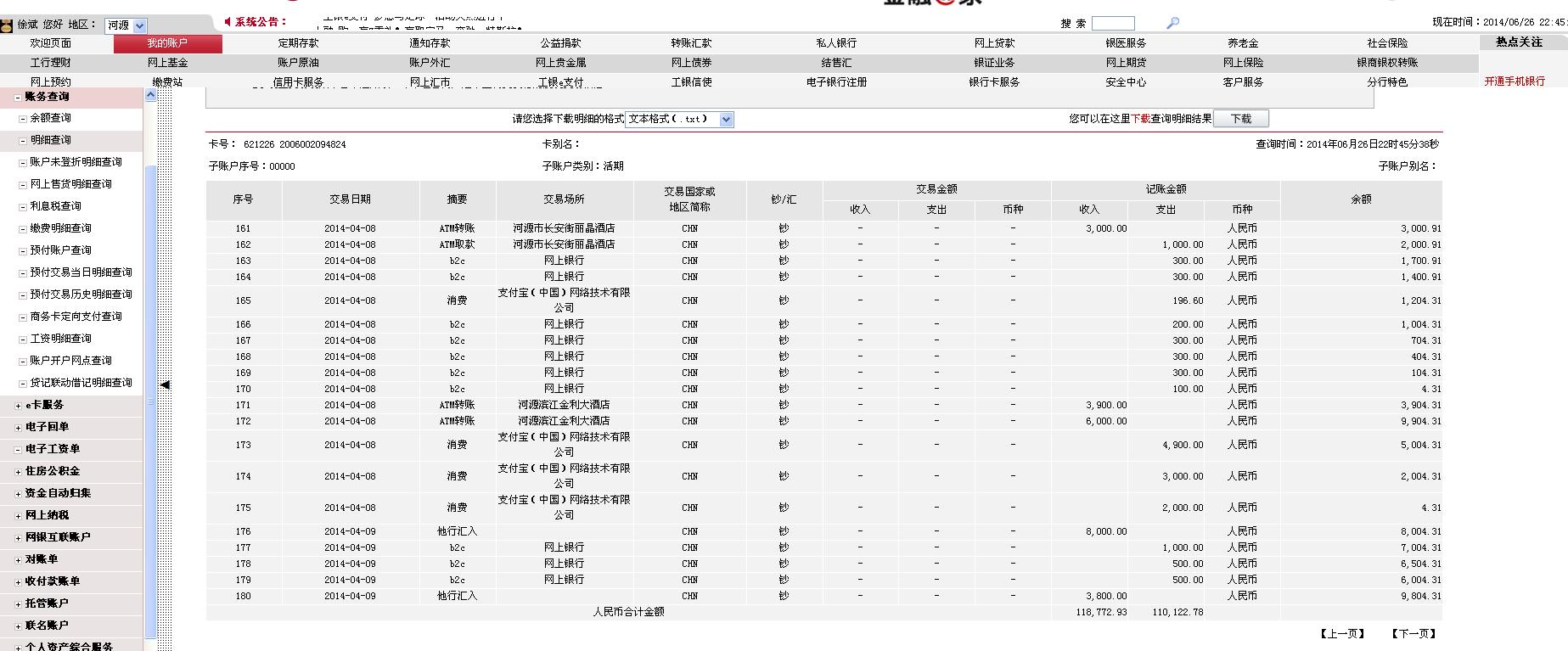Expand the 托管账户 section
Viewport: 1568px width, 651px height.
(19, 604)
